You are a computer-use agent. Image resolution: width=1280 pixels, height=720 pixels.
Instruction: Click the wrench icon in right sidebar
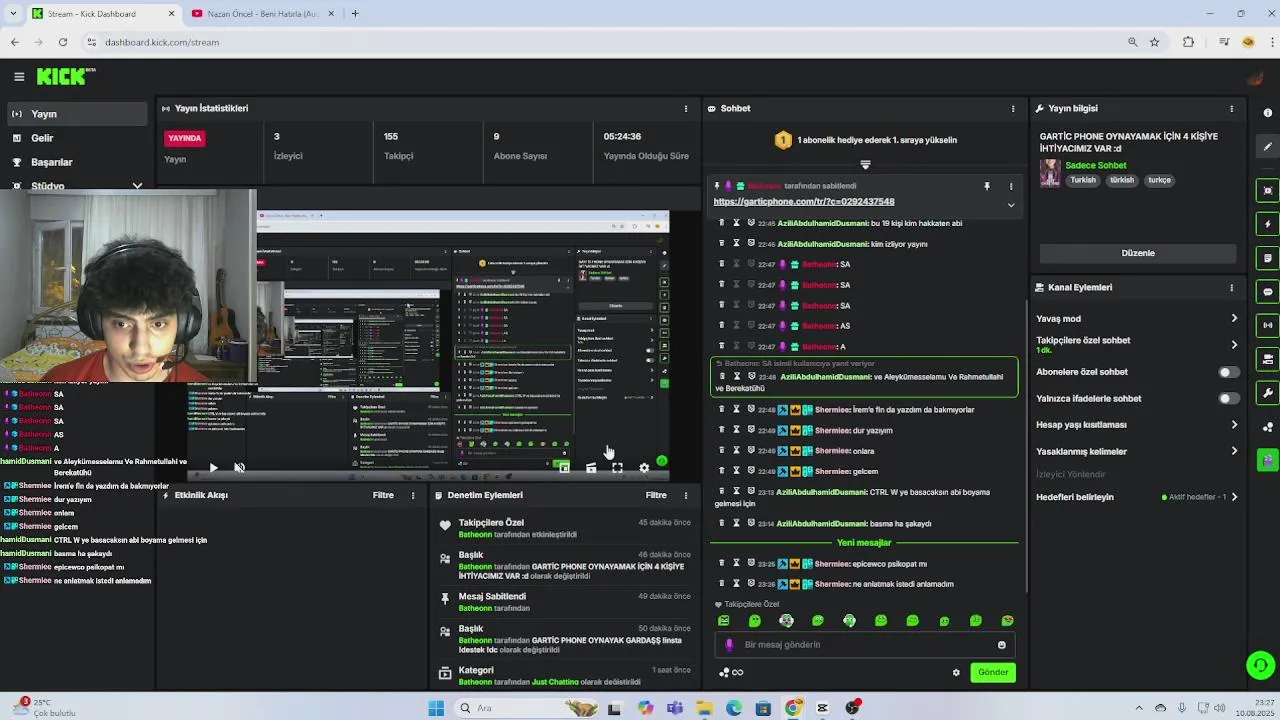[x=1268, y=393]
